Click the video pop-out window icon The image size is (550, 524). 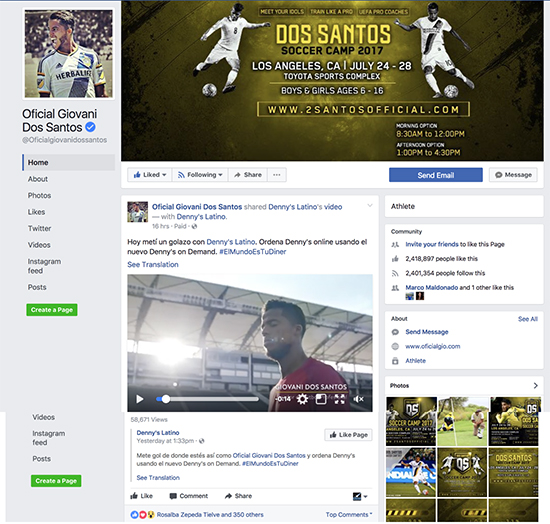point(321,399)
